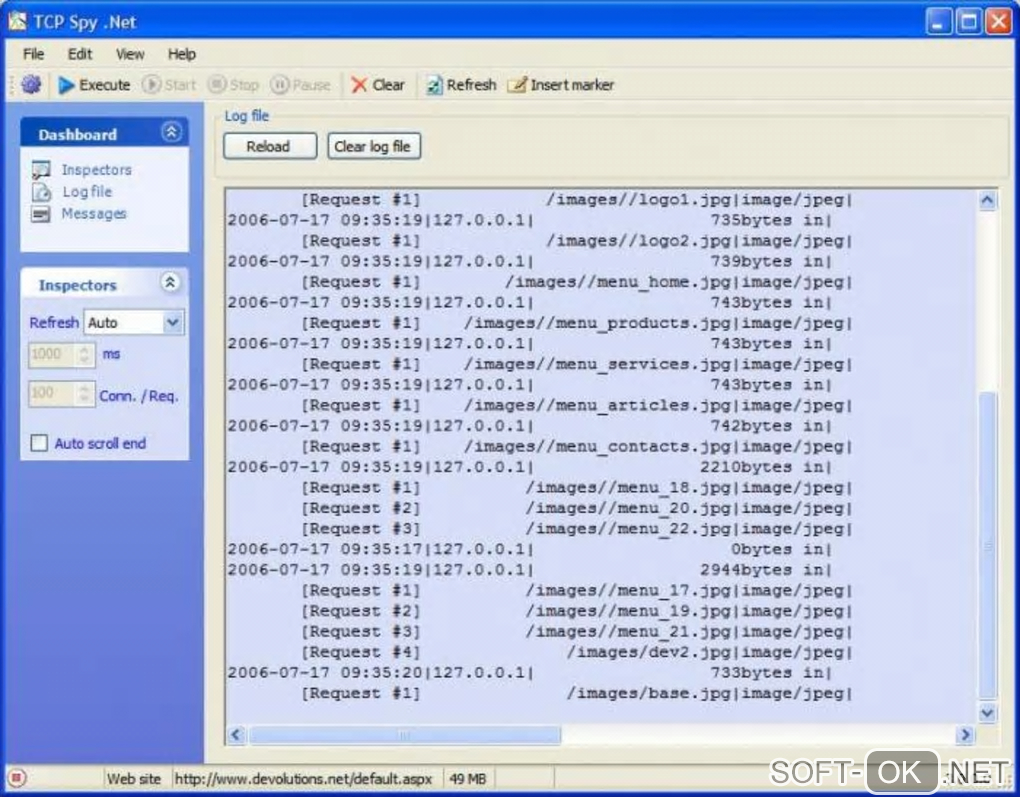Click the log line with /images//logo1.jpg
This screenshot has height=797, width=1020.
[576, 200]
